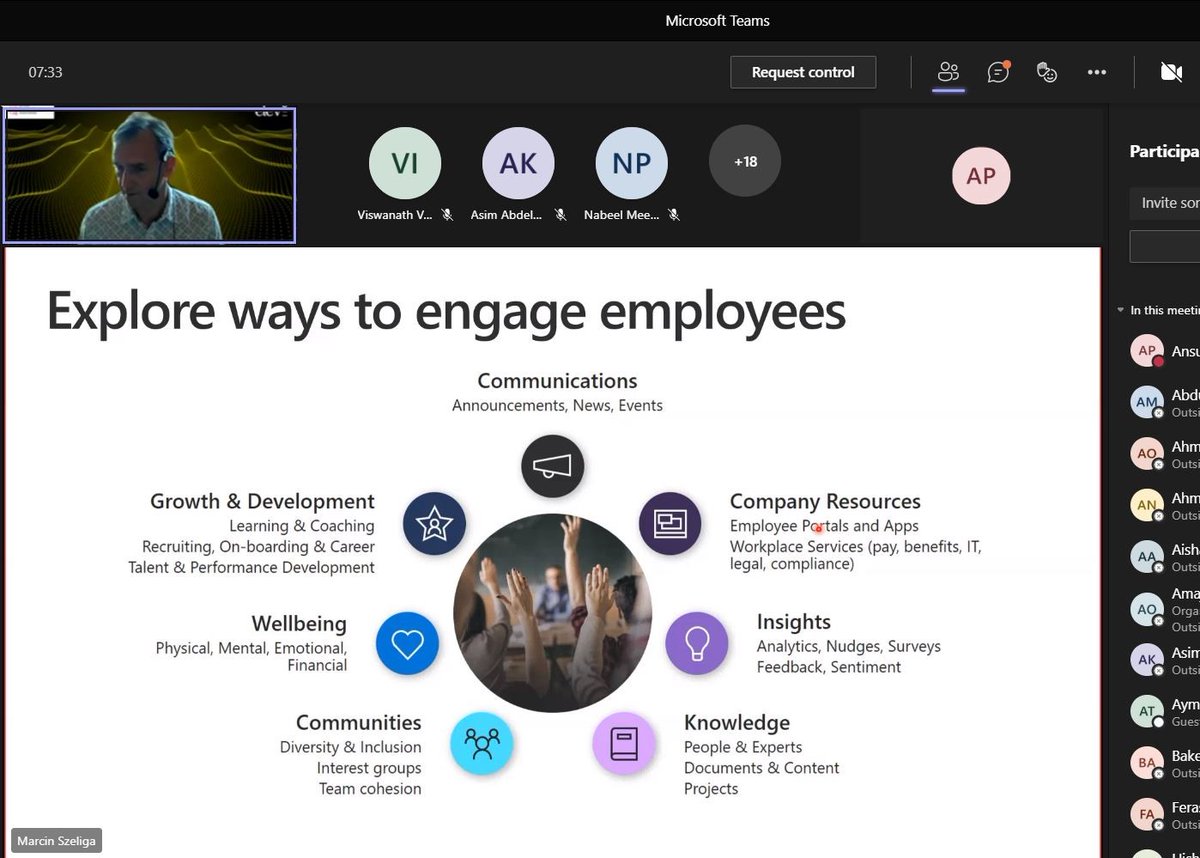Select the AA avatar for Aisha
Viewport: 1200px width, 858px height.
[1147, 557]
